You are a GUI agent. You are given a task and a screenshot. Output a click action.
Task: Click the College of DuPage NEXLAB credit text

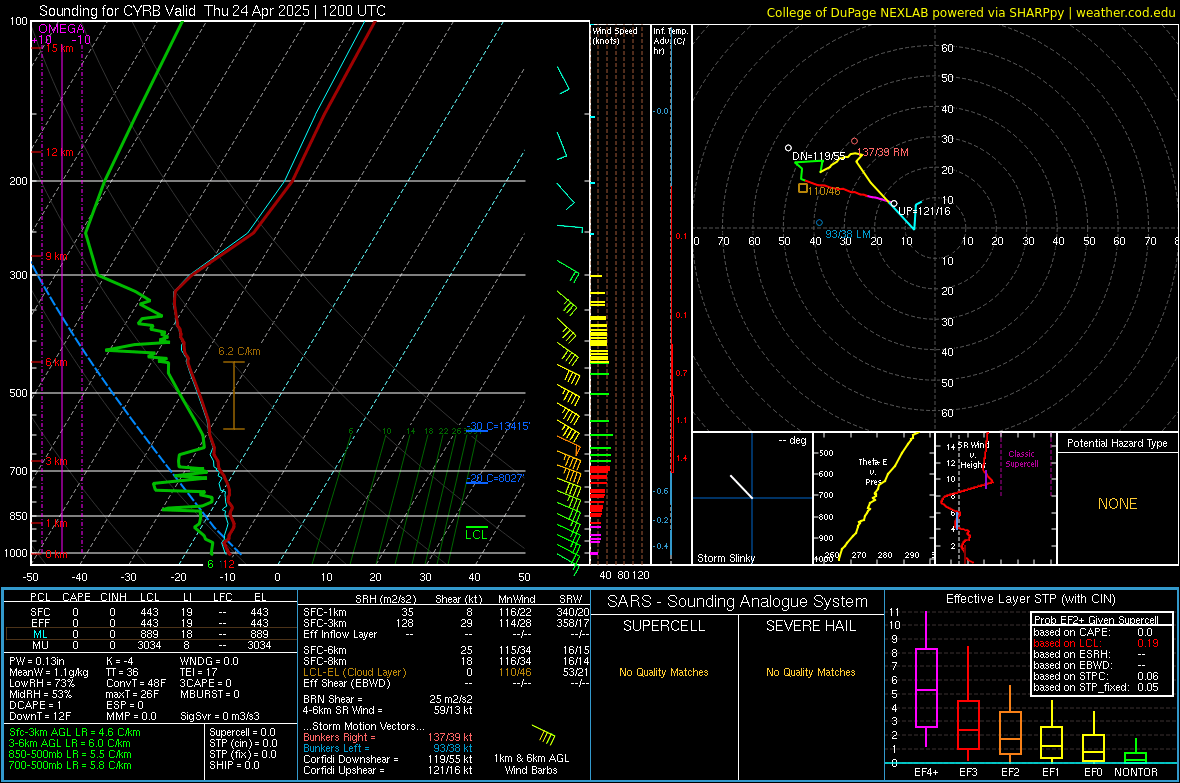(970, 13)
